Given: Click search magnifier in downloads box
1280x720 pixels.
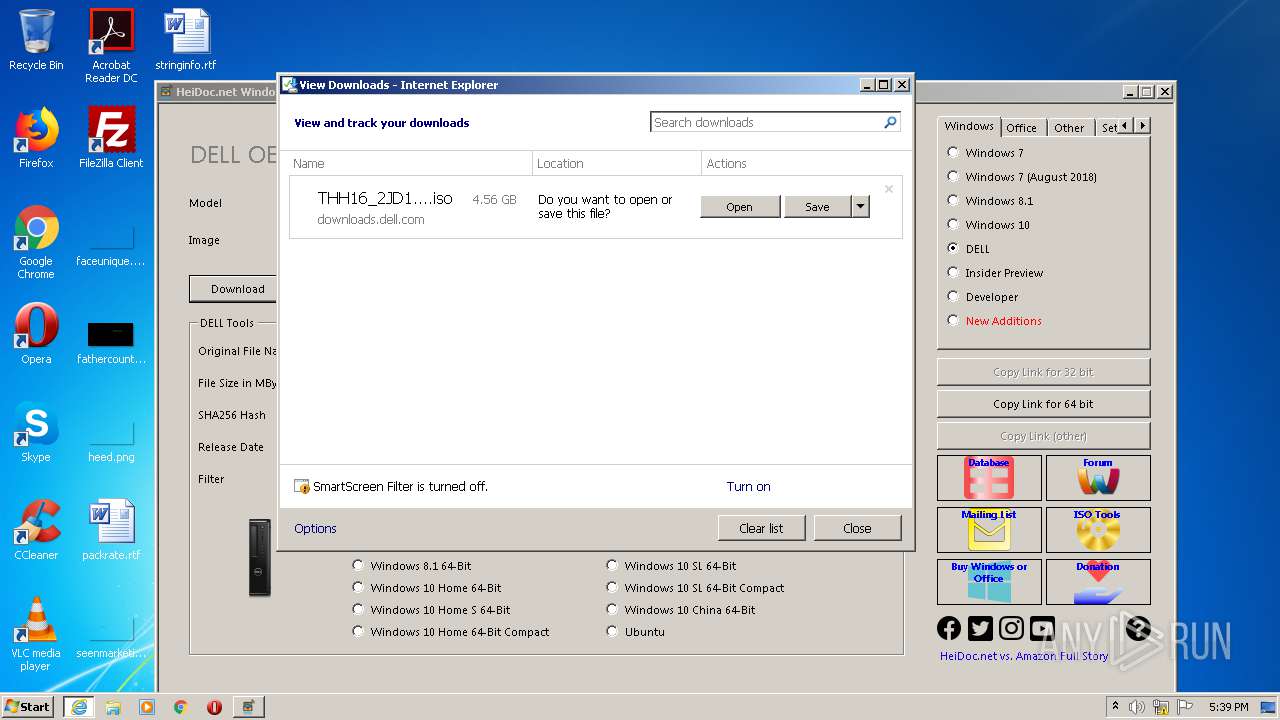Looking at the screenshot, I should coord(890,122).
